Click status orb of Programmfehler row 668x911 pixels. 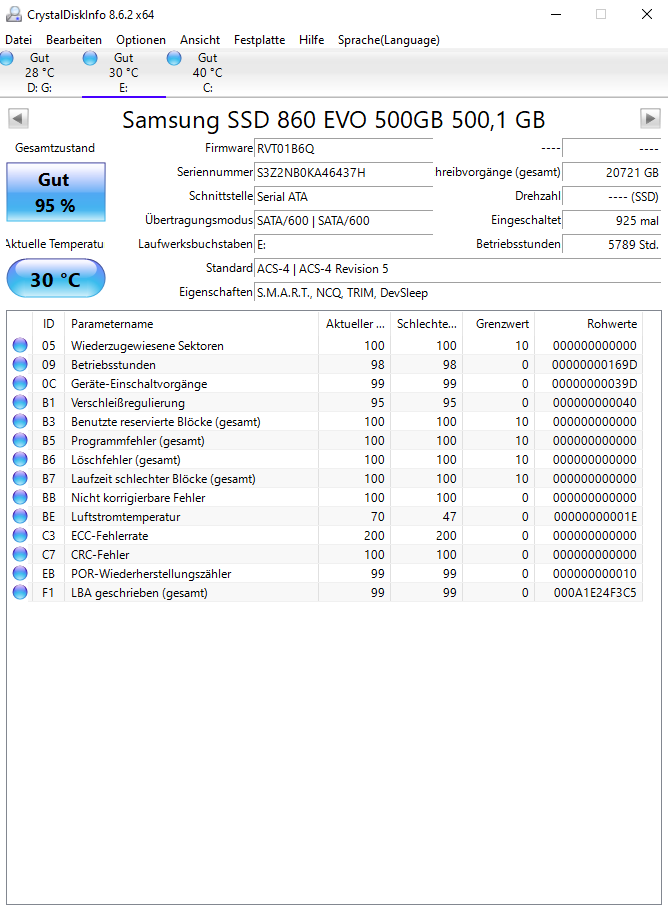(20, 440)
